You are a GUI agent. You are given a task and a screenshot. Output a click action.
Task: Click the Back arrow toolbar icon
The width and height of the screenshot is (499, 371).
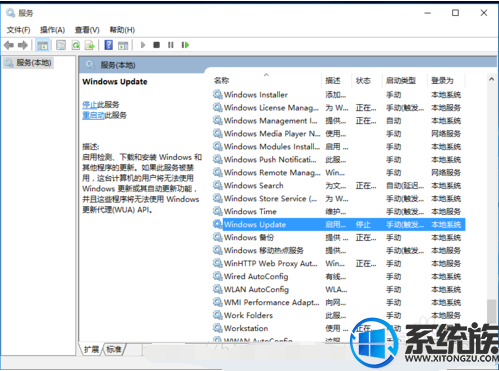[9, 45]
